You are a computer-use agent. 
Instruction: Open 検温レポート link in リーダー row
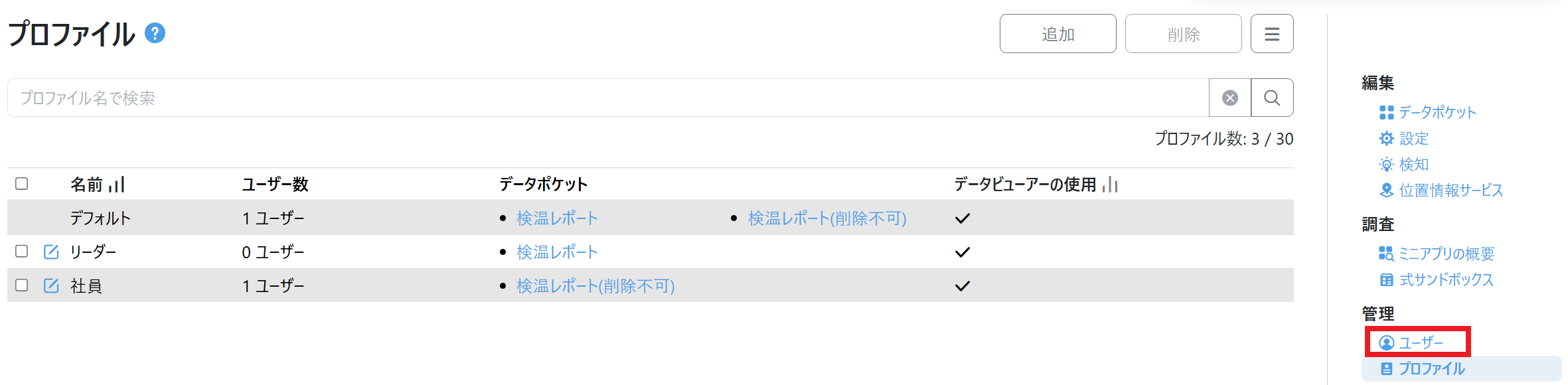click(557, 252)
